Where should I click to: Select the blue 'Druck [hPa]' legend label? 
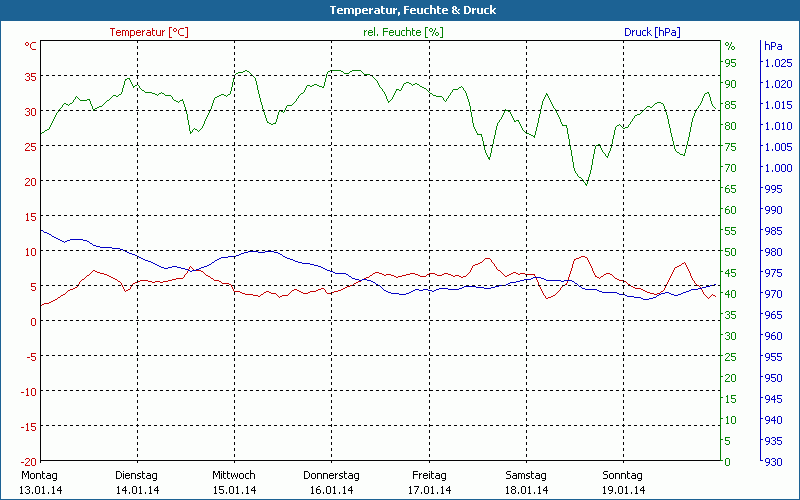pyautogui.click(x=652, y=32)
